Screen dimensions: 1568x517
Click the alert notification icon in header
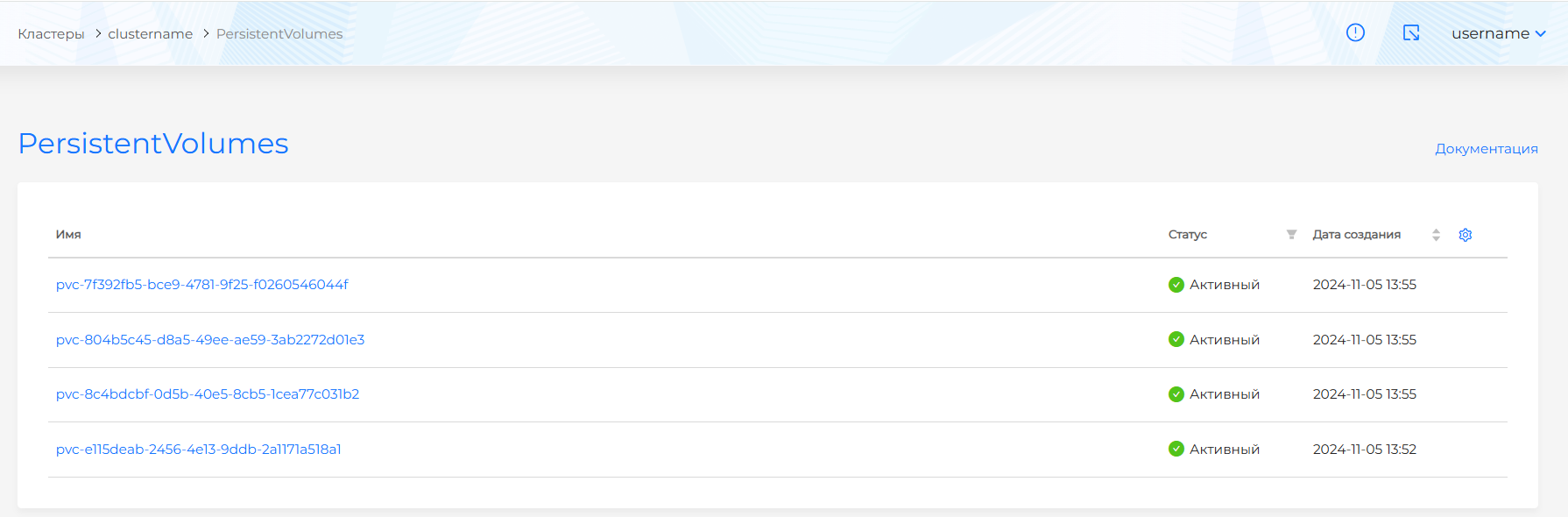(x=1355, y=33)
